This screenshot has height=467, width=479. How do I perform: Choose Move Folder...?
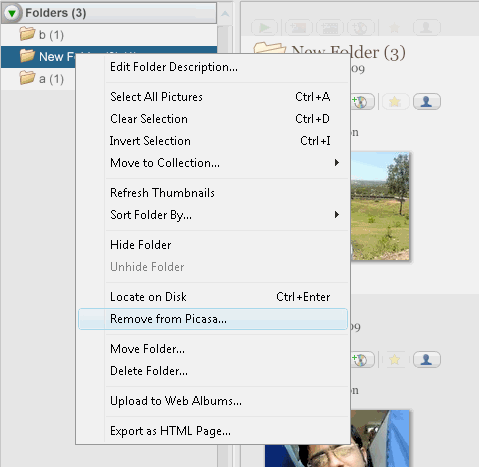[x=213, y=349]
